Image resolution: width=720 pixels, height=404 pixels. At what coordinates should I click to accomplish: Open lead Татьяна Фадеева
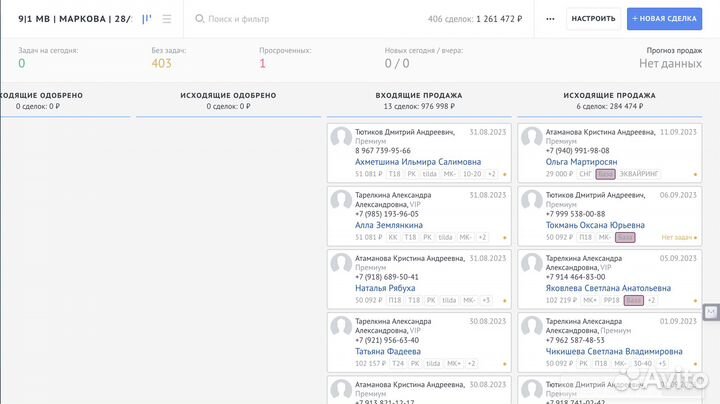388,352
